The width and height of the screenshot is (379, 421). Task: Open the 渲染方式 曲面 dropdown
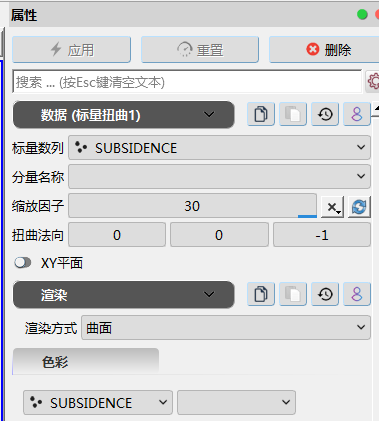click(226, 328)
